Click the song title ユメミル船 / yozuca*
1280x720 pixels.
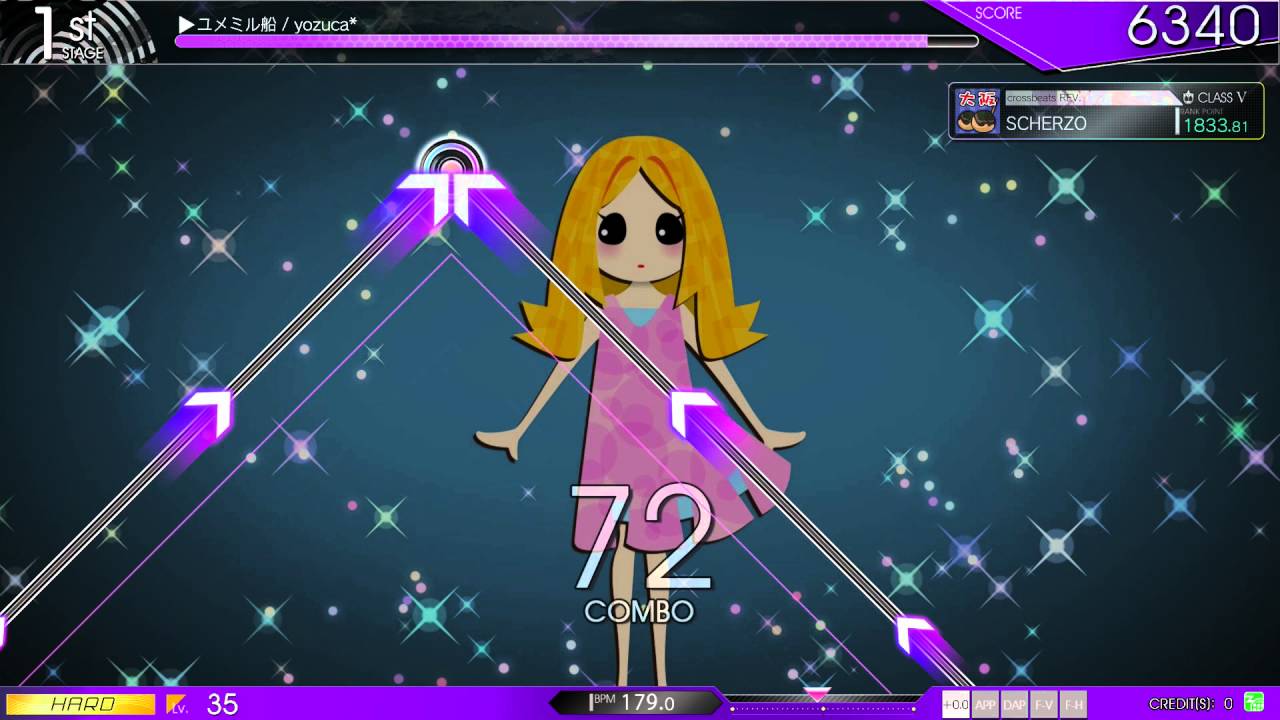coord(268,24)
